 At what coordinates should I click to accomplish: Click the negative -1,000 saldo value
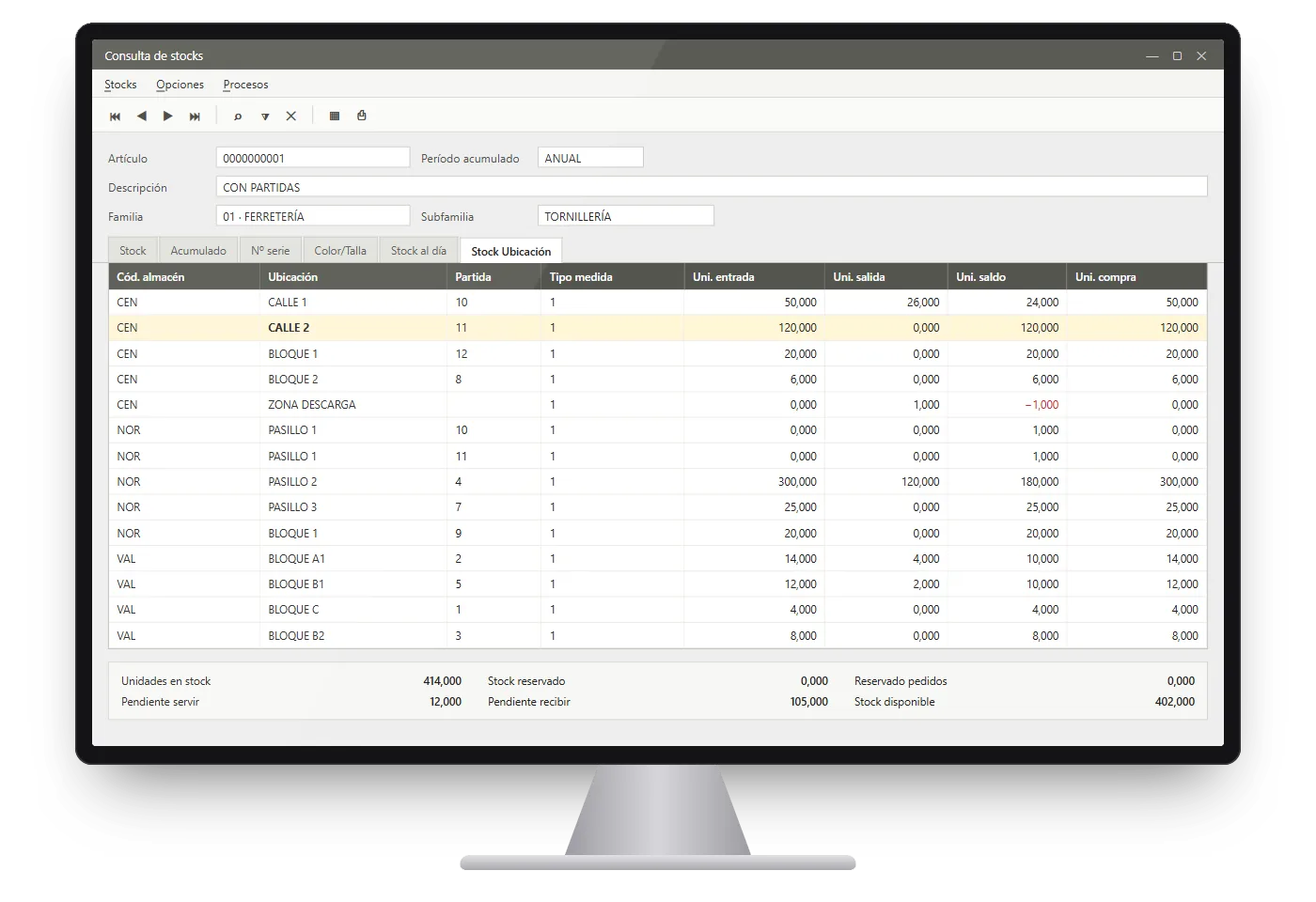[1042, 405]
